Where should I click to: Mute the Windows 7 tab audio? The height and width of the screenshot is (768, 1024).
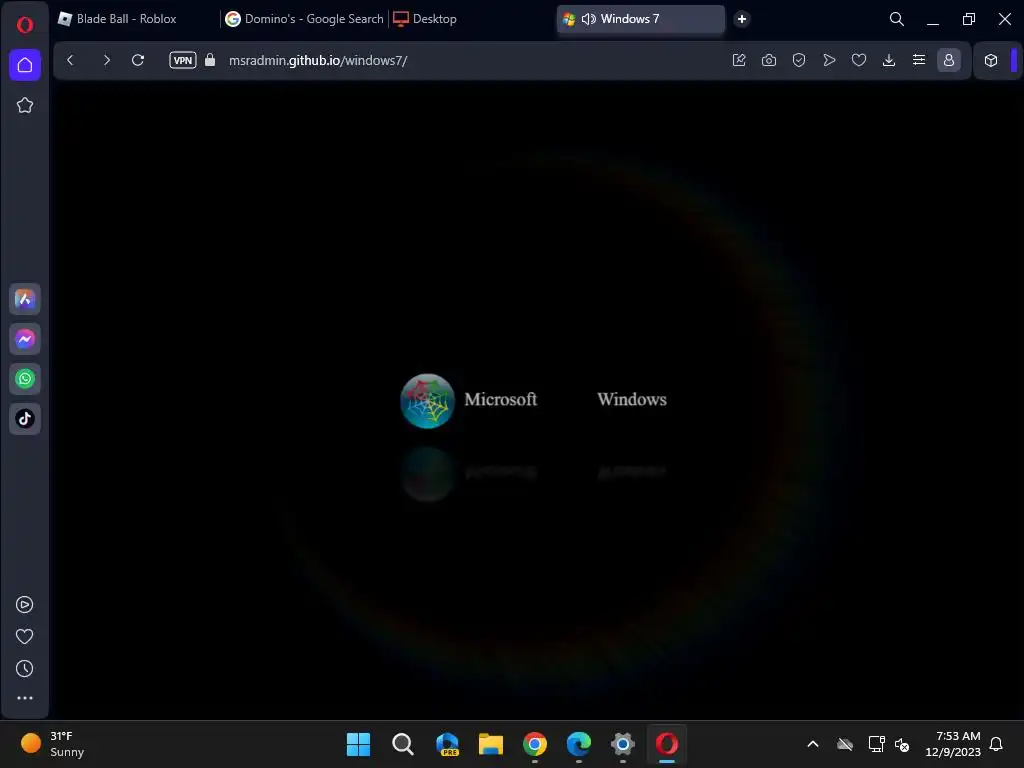coord(588,19)
